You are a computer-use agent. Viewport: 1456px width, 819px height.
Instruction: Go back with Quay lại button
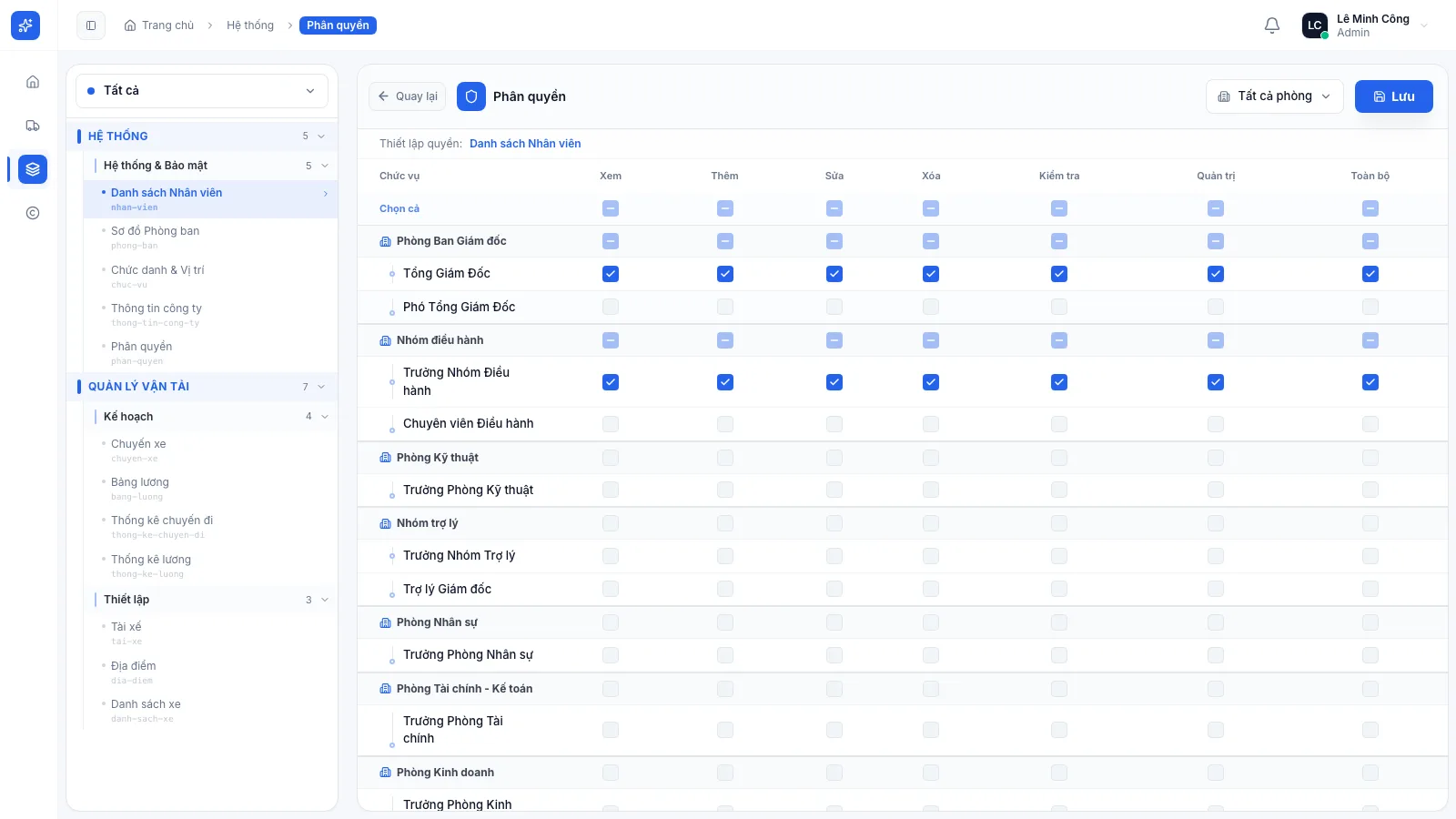click(x=408, y=96)
